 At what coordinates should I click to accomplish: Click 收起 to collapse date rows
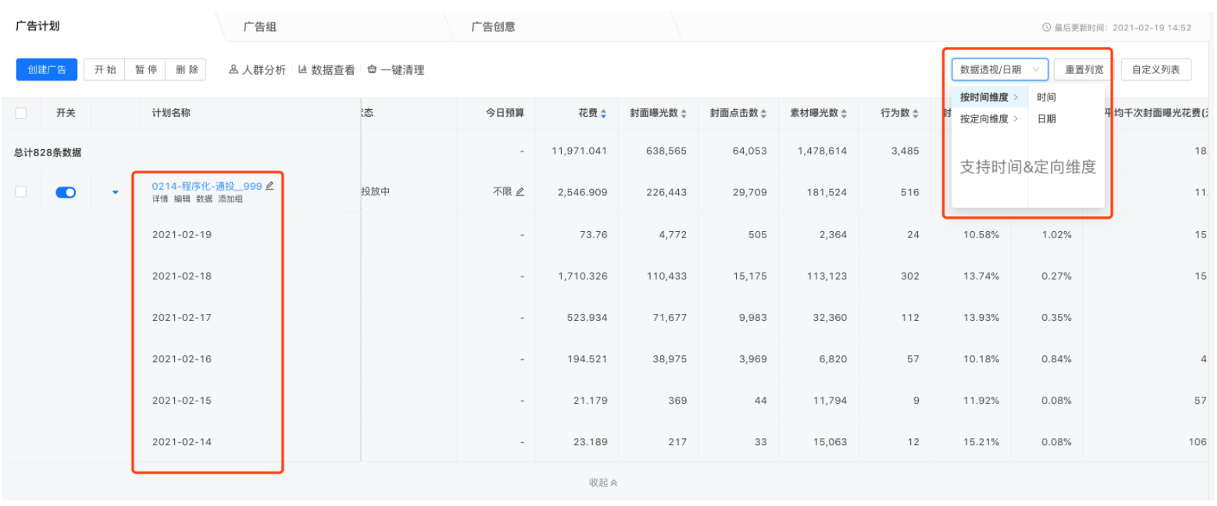click(x=603, y=482)
